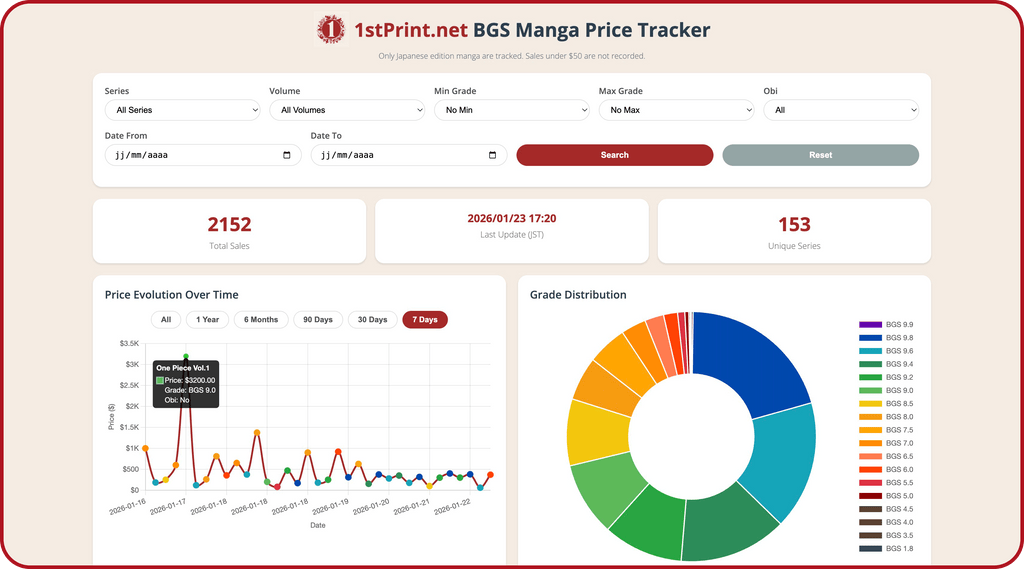Click the yellow donut chart segment

[598, 431]
